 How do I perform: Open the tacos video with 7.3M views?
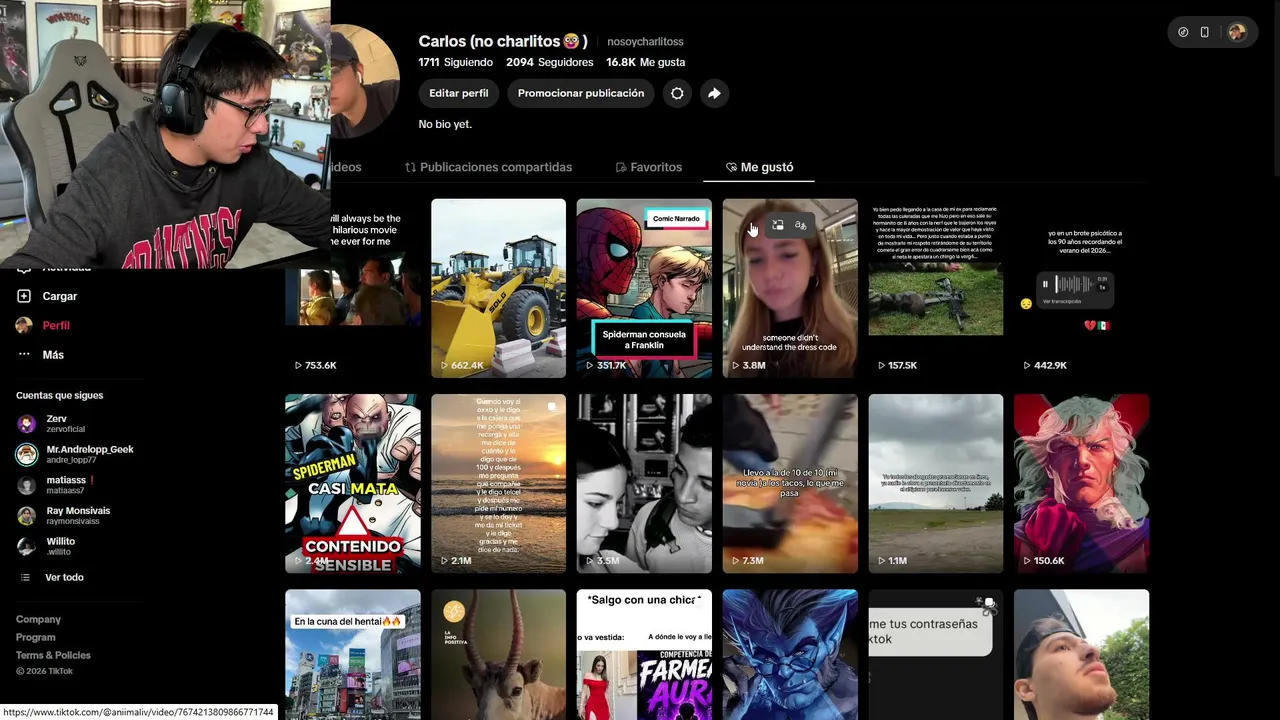pos(790,483)
